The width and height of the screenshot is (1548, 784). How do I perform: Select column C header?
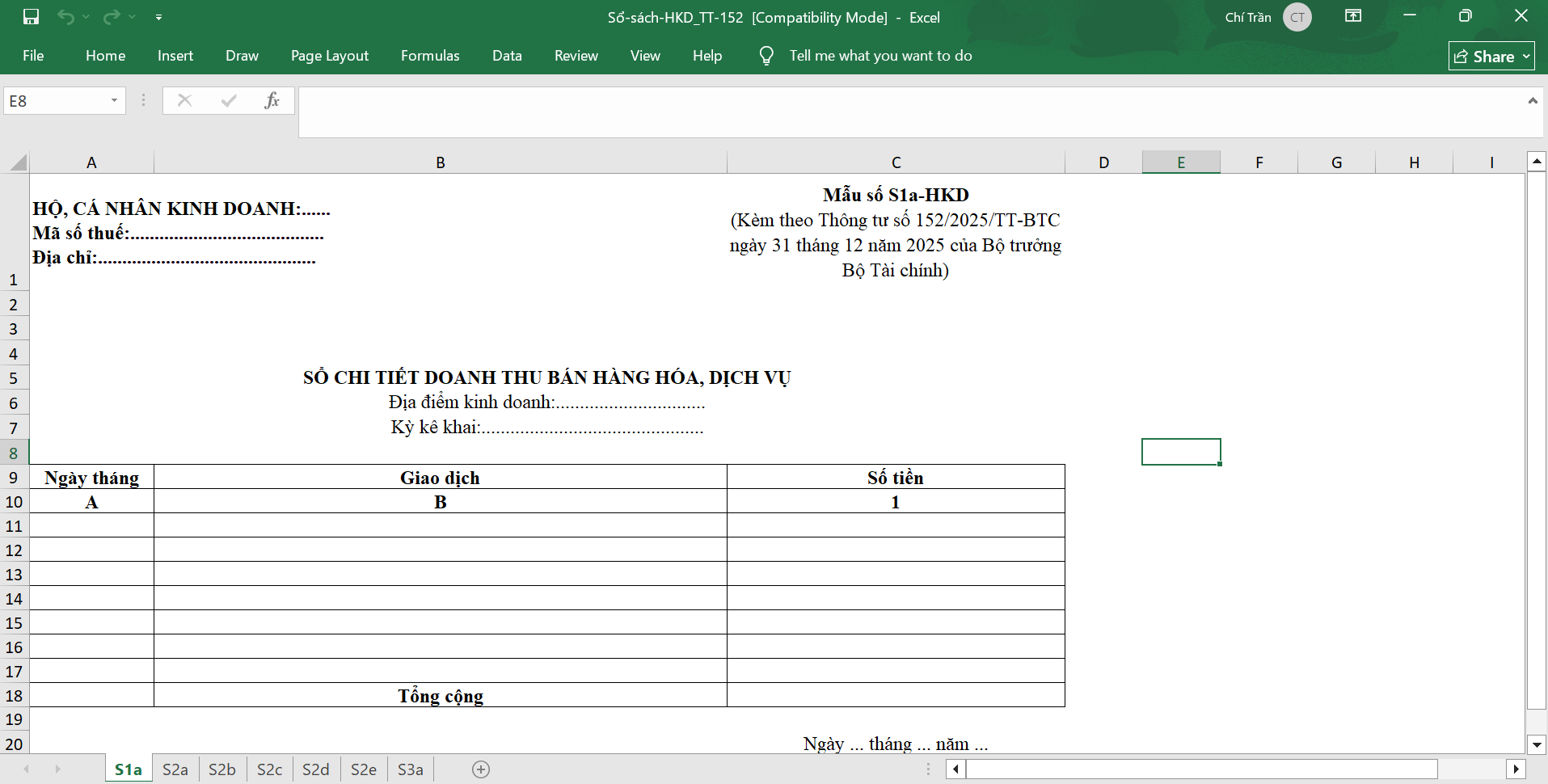coord(896,162)
